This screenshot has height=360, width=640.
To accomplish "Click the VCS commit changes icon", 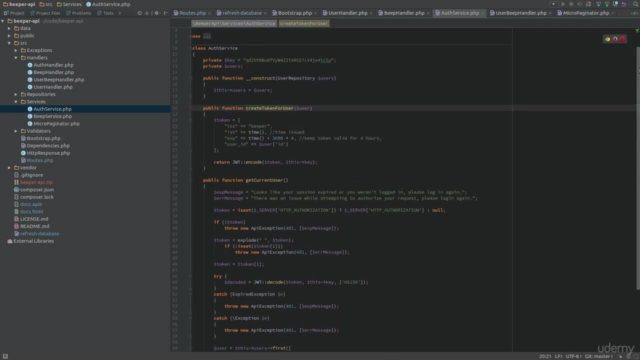I will click(x=607, y=4).
